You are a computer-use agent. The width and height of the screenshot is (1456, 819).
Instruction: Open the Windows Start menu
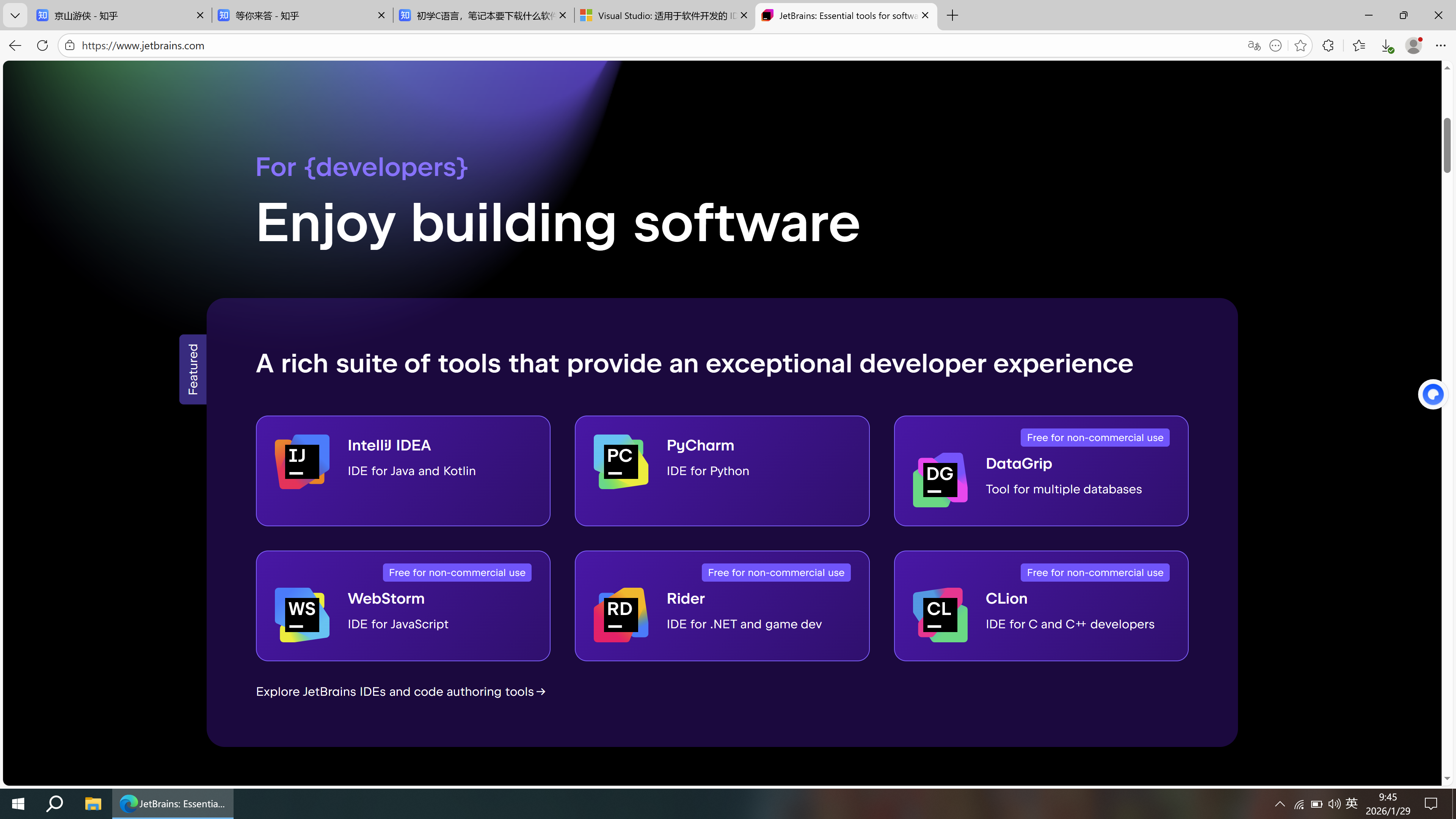coord(18,803)
